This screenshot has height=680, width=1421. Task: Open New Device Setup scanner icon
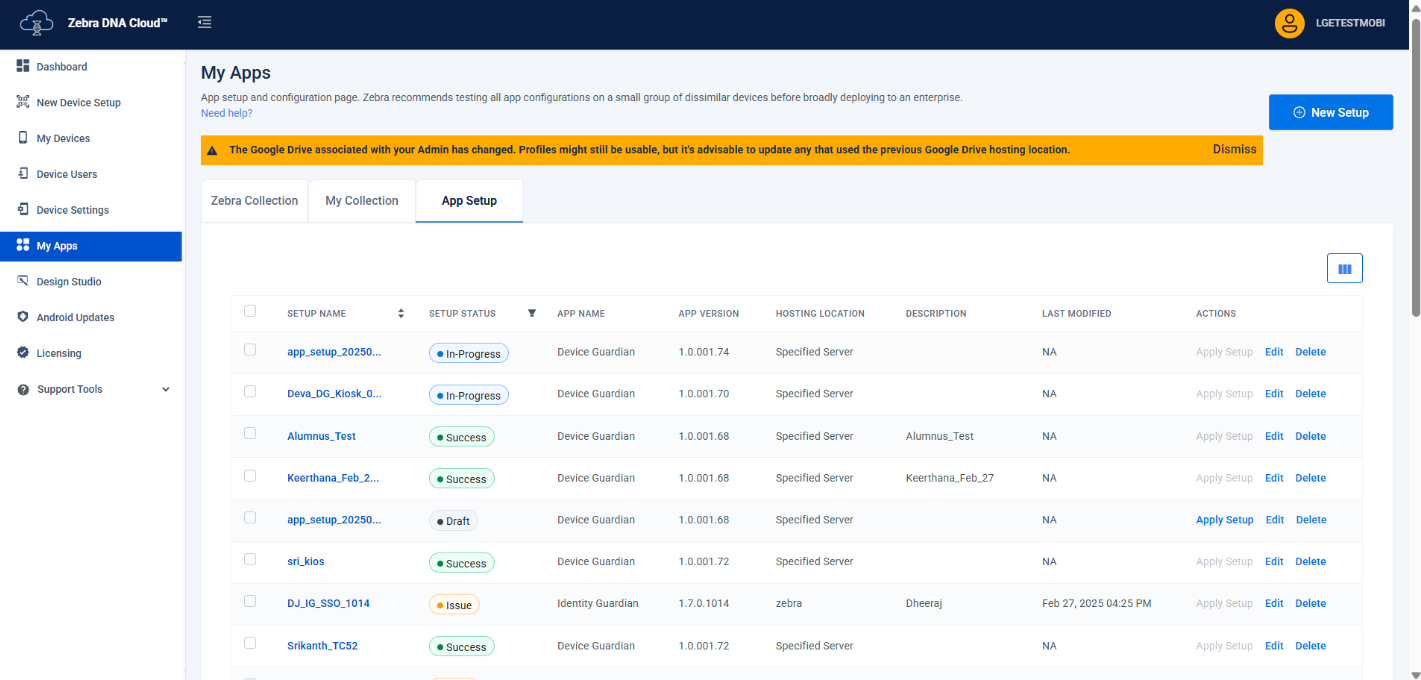point(23,102)
